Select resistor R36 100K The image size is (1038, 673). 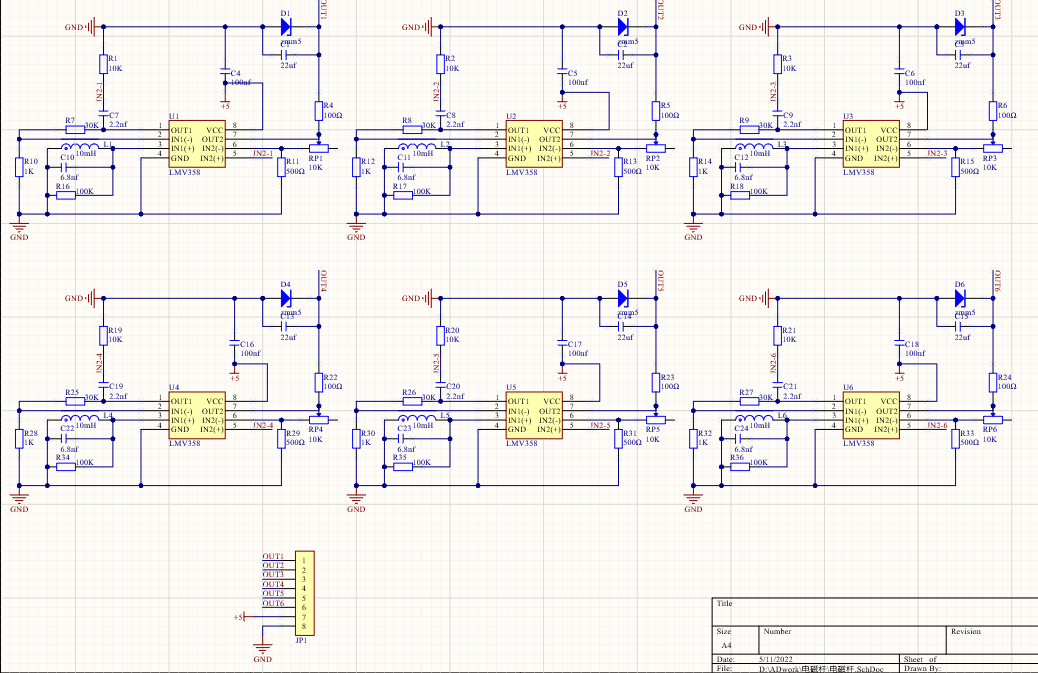click(x=739, y=467)
